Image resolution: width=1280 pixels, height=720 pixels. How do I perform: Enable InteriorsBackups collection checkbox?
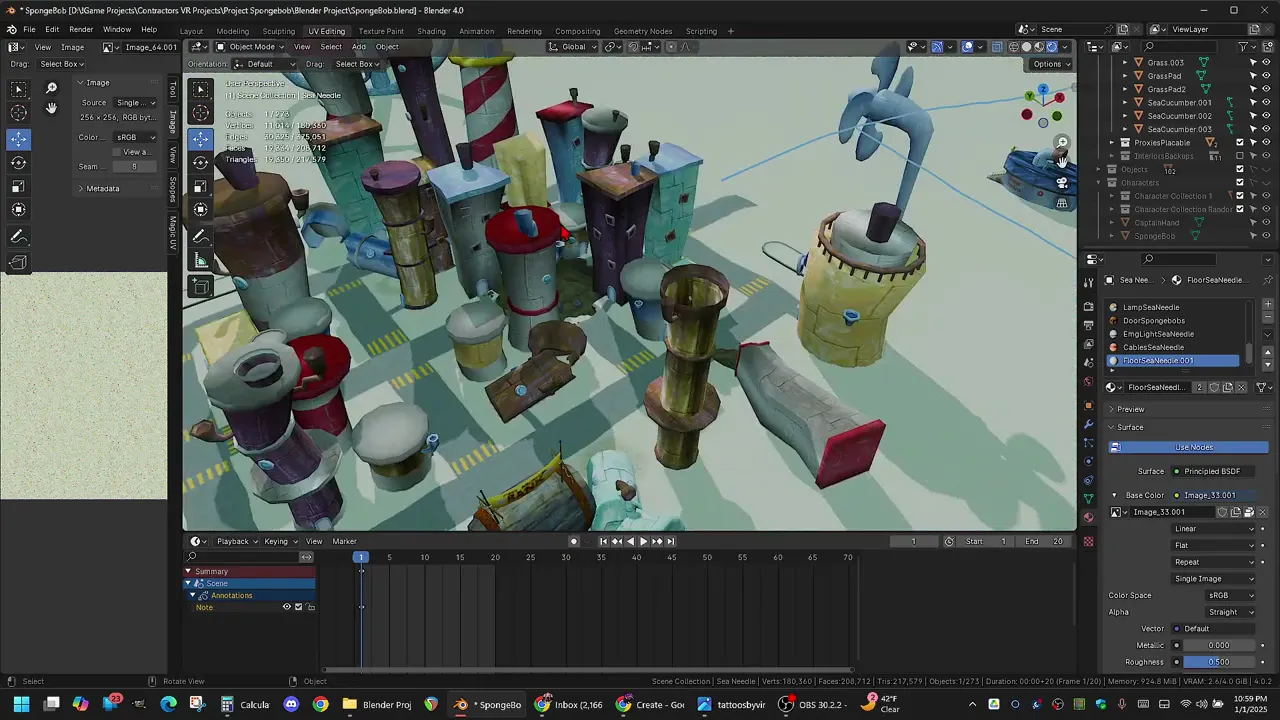click(1240, 156)
